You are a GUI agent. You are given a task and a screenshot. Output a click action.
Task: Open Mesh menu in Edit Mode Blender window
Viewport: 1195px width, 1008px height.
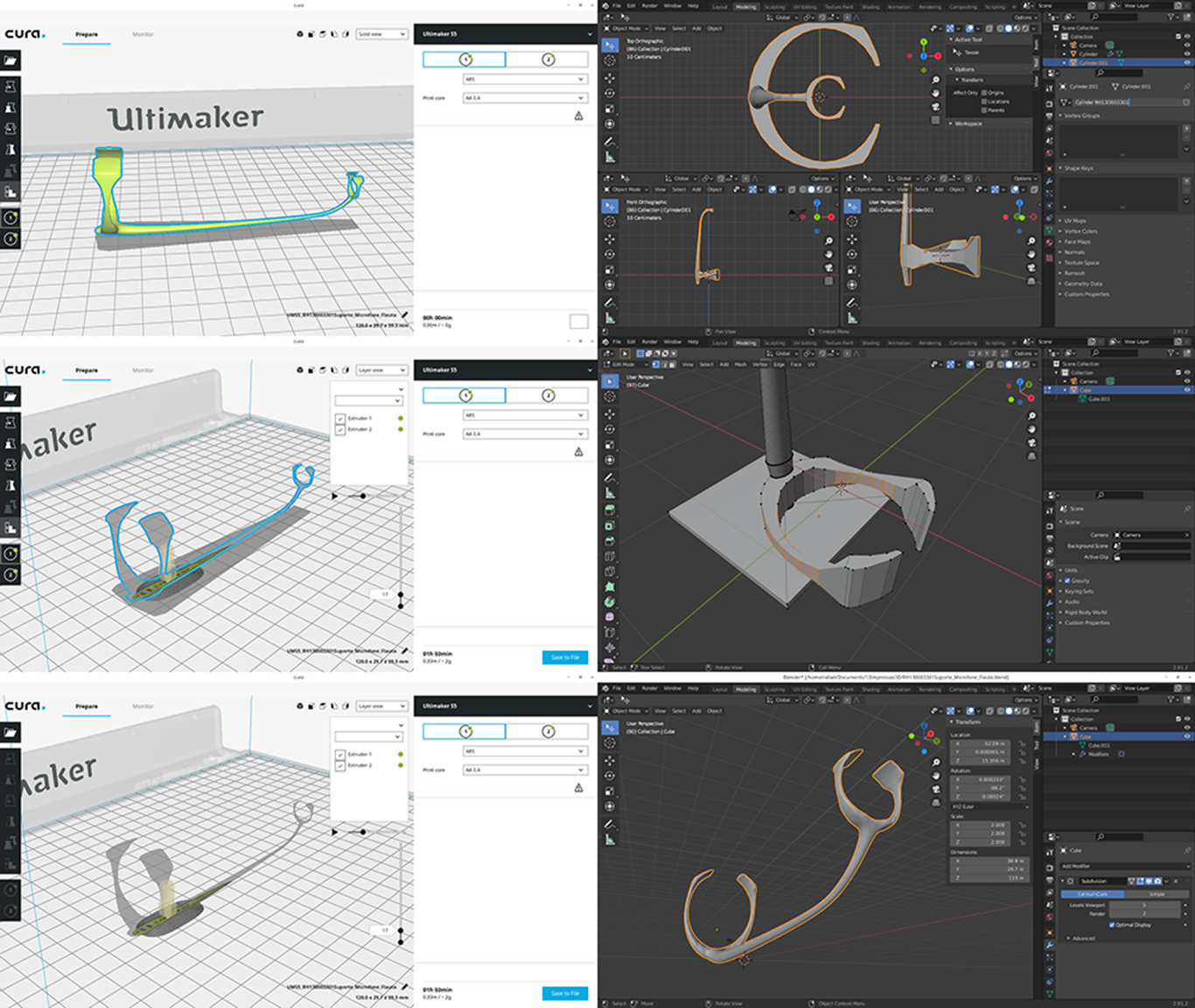[x=740, y=364]
